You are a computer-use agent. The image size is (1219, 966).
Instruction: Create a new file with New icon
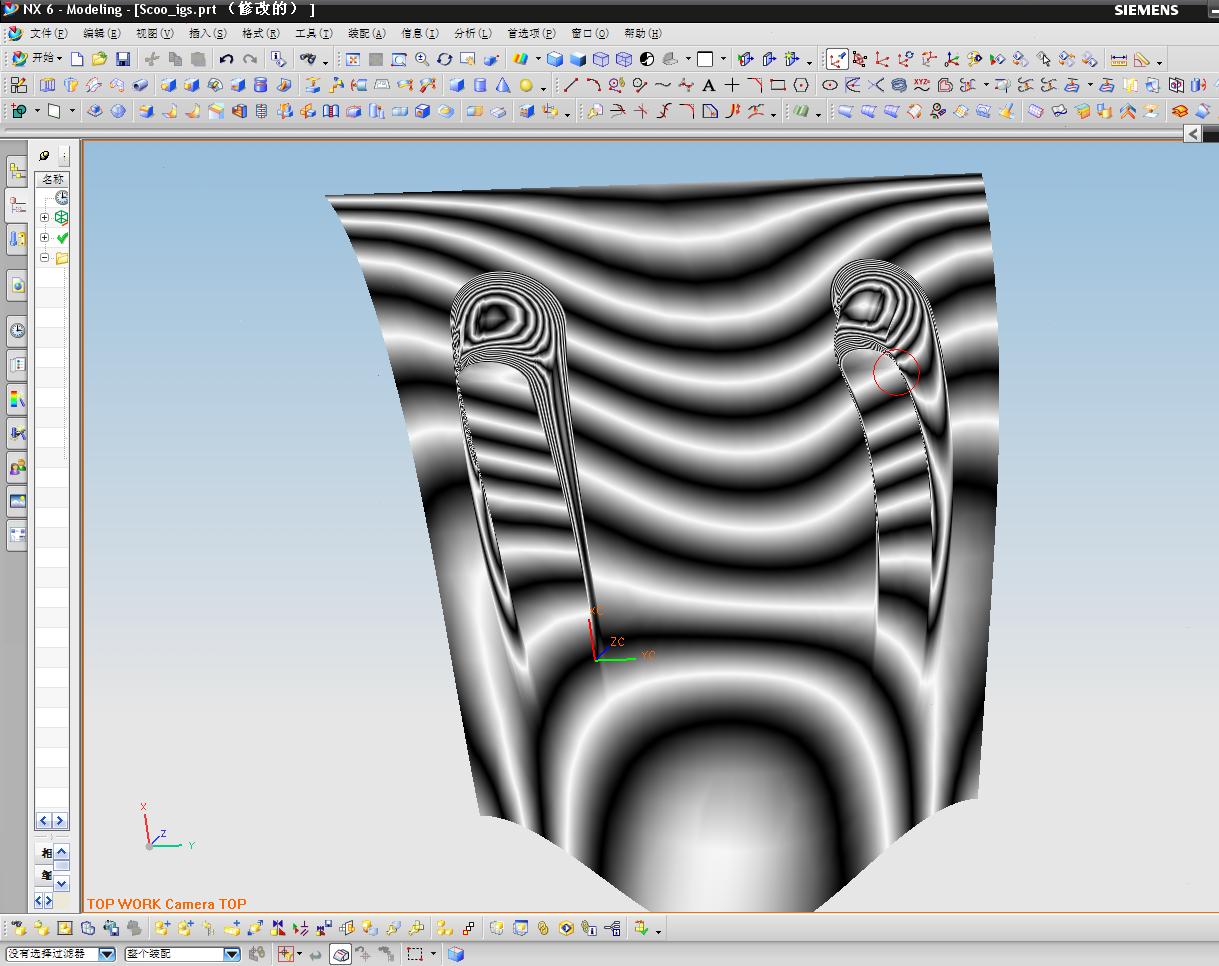77,59
